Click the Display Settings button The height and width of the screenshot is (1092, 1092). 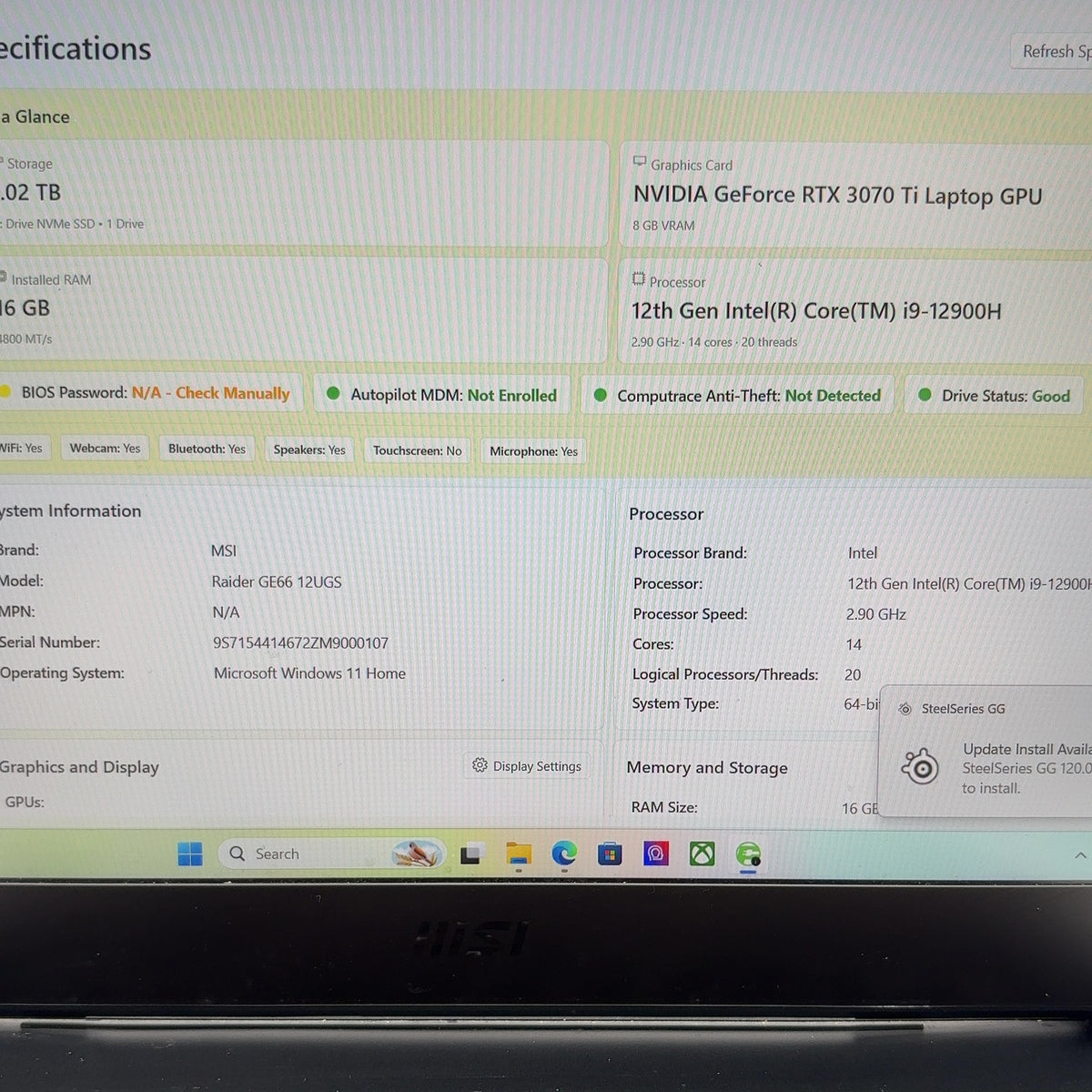527,766
